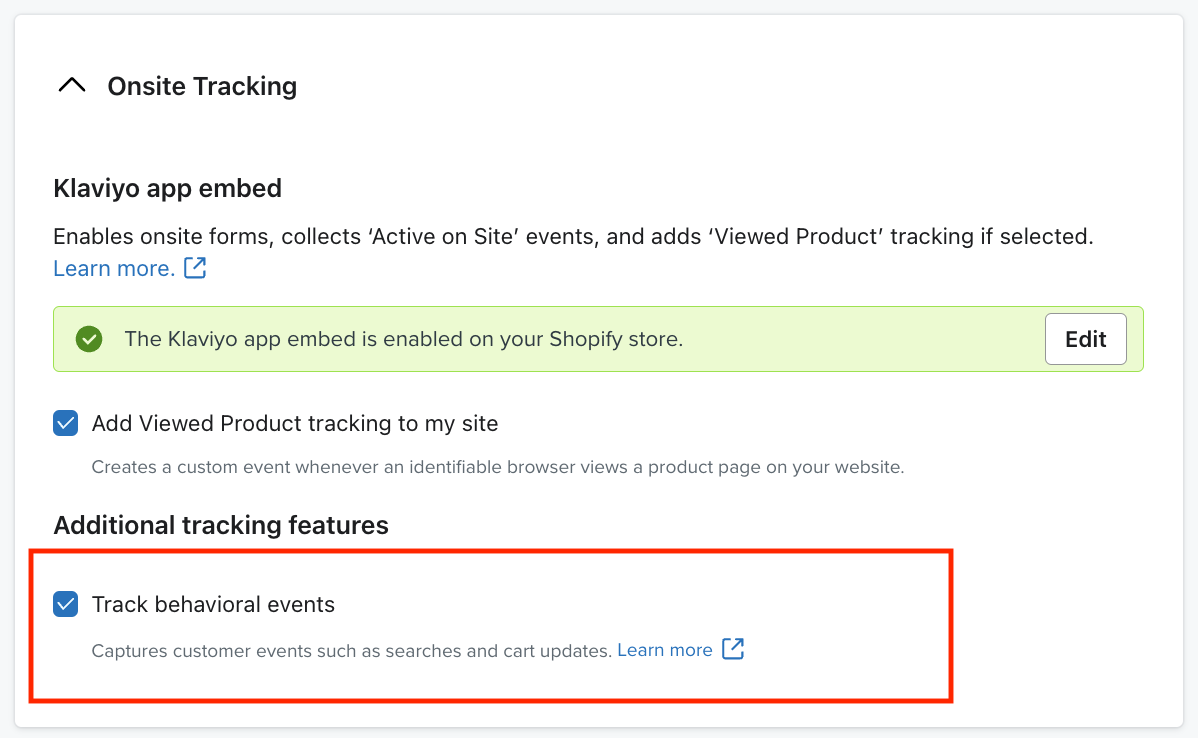The height and width of the screenshot is (738, 1198).
Task: Click empty green banner space left of Edit
Action: click(x=863, y=339)
